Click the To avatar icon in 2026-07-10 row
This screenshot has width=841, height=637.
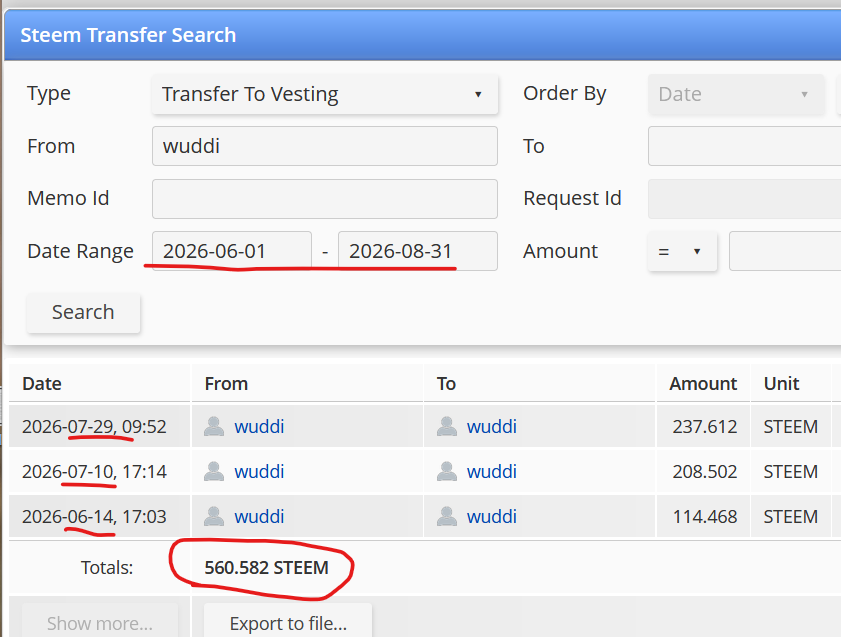447,471
